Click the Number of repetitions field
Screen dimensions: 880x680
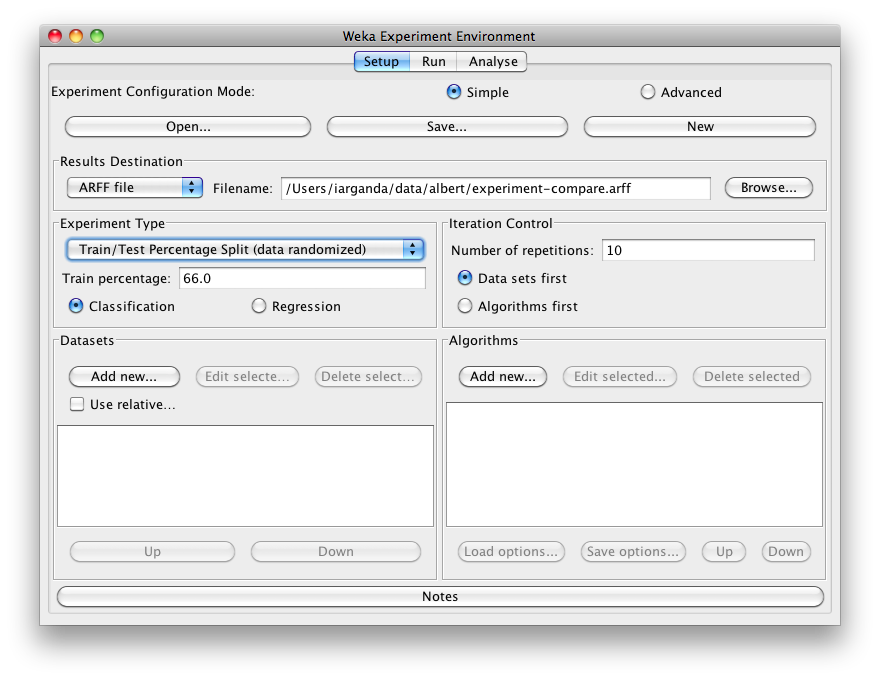[708, 250]
